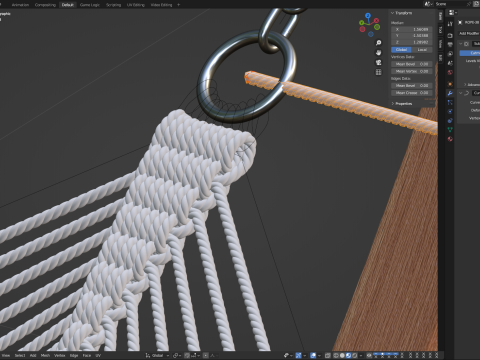The width and height of the screenshot is (480, 360).
Task: Expand the Advanced subpanel
Action: pos(465,85)
